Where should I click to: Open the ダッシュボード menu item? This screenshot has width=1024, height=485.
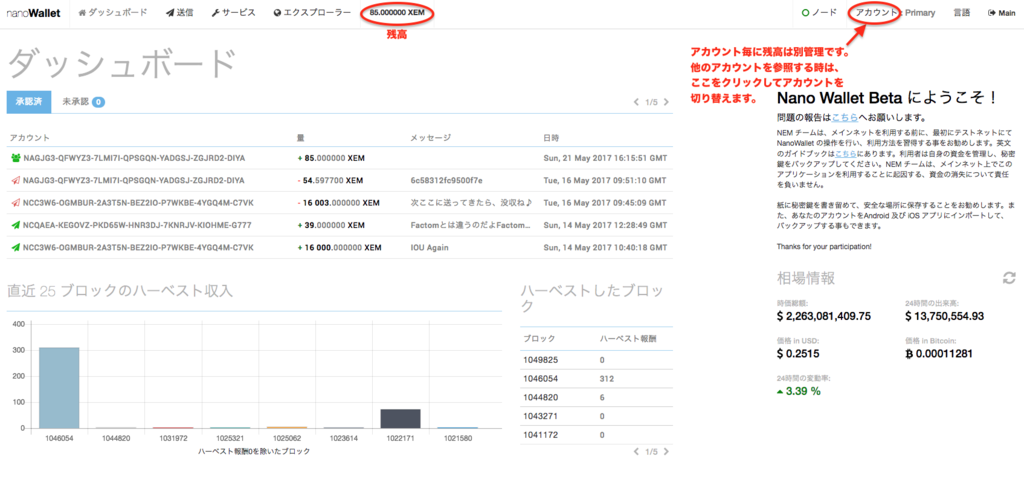[x=113, y=12]
